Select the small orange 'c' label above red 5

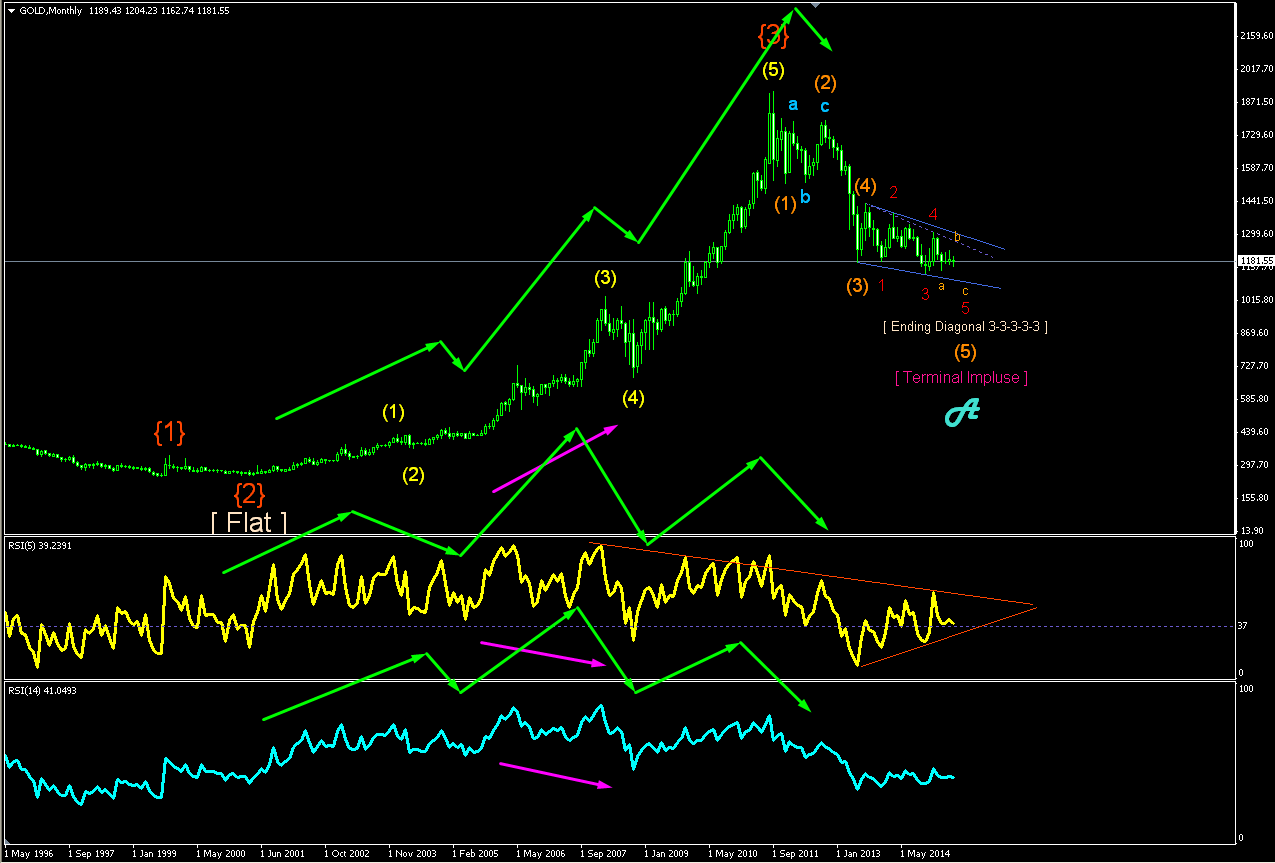pyautogui.click(x=965, y=291)
